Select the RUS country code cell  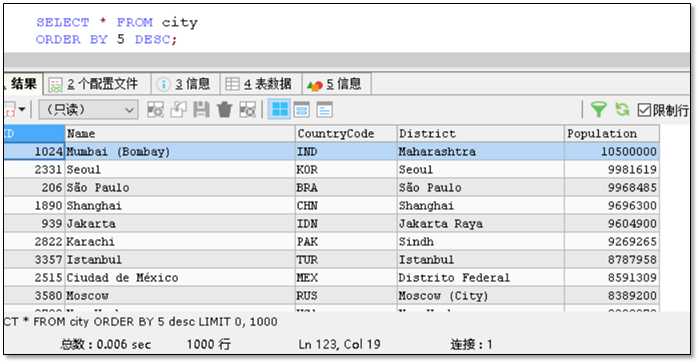point(346,296)
